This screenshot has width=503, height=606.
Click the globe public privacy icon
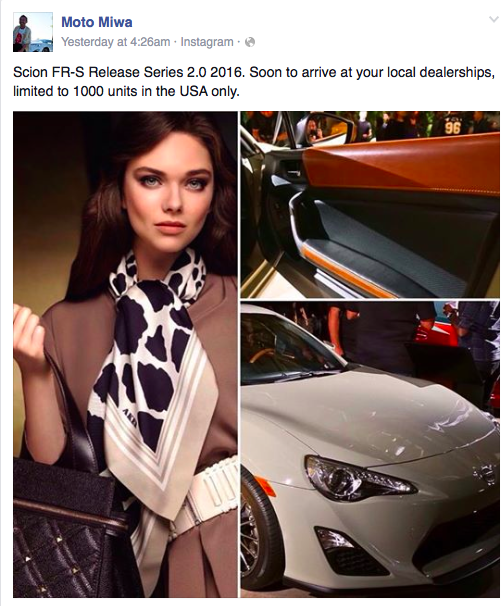pyautogui.click(x=250, y=42)
